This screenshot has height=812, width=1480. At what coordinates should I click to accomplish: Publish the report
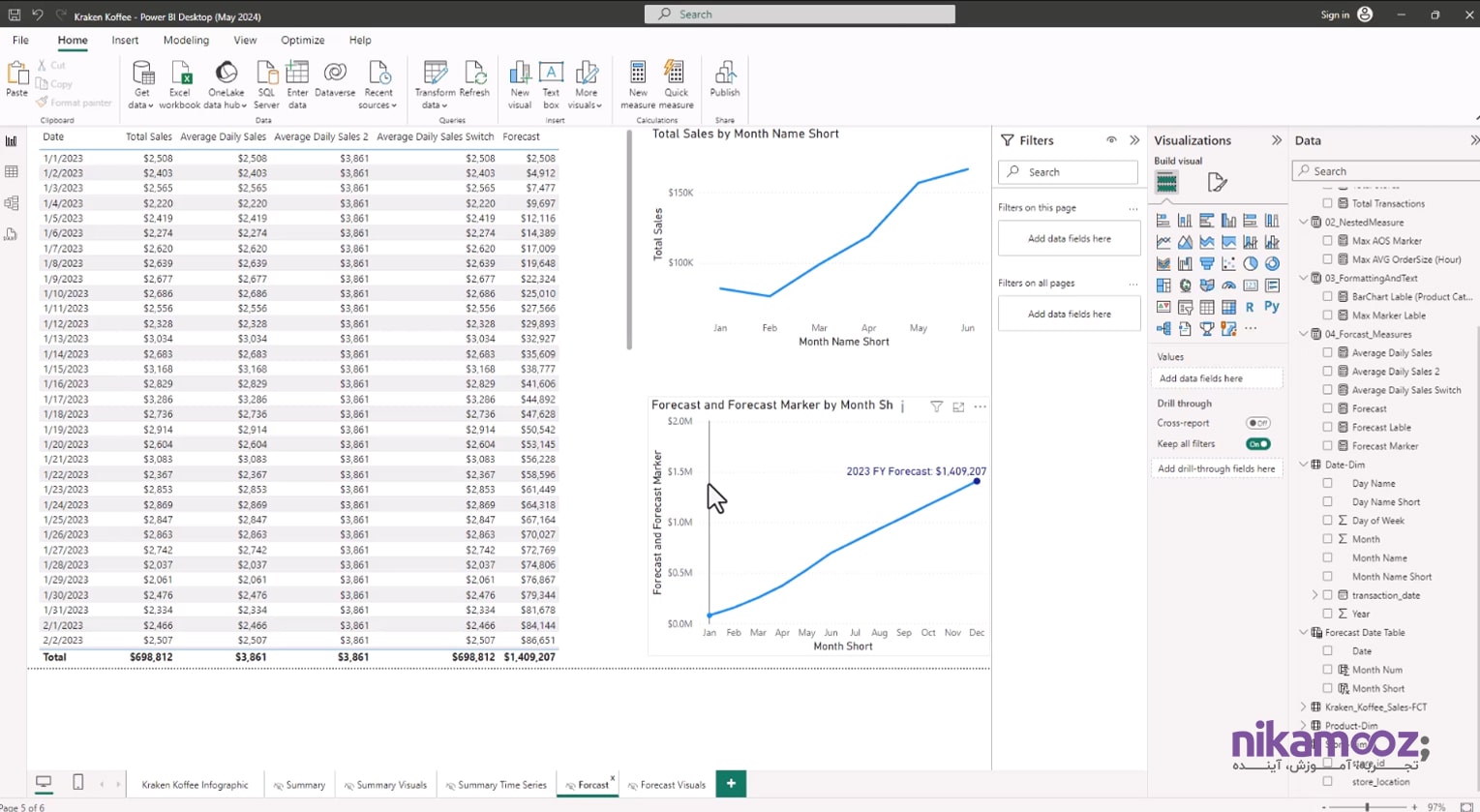pos(724,79)
